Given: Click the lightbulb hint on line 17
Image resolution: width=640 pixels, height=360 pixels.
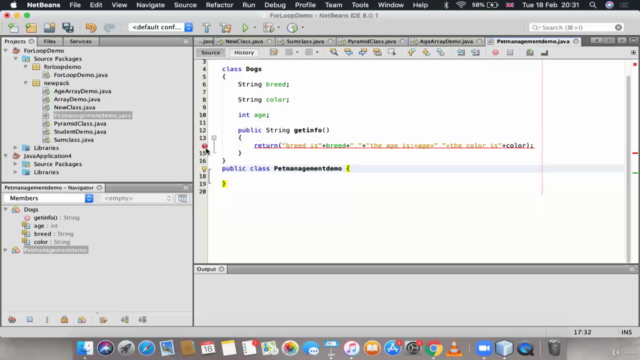Looking at the screenshot, I should point(204,169).
